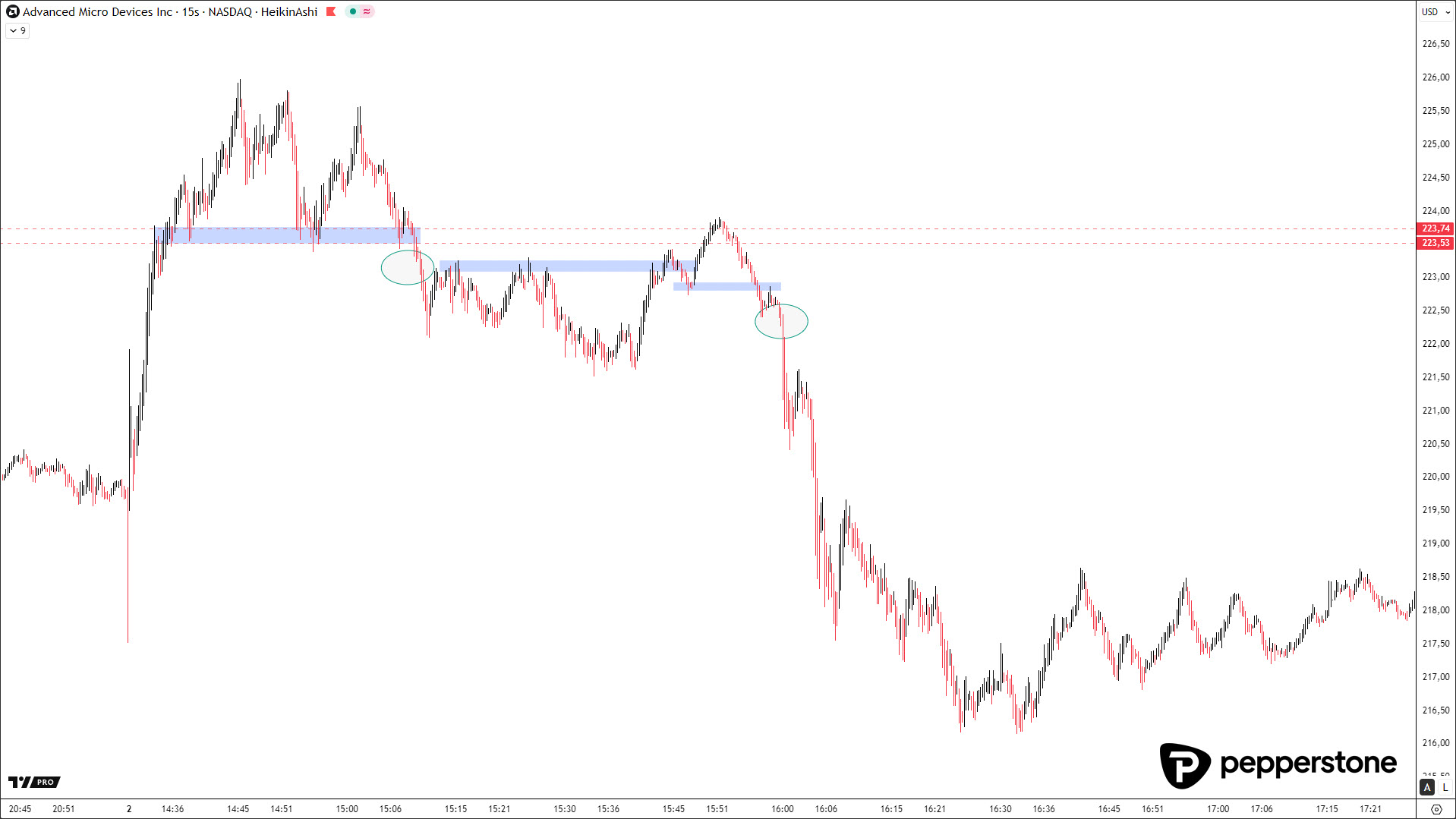Toggle auto scale button A

click(1427, 787)
